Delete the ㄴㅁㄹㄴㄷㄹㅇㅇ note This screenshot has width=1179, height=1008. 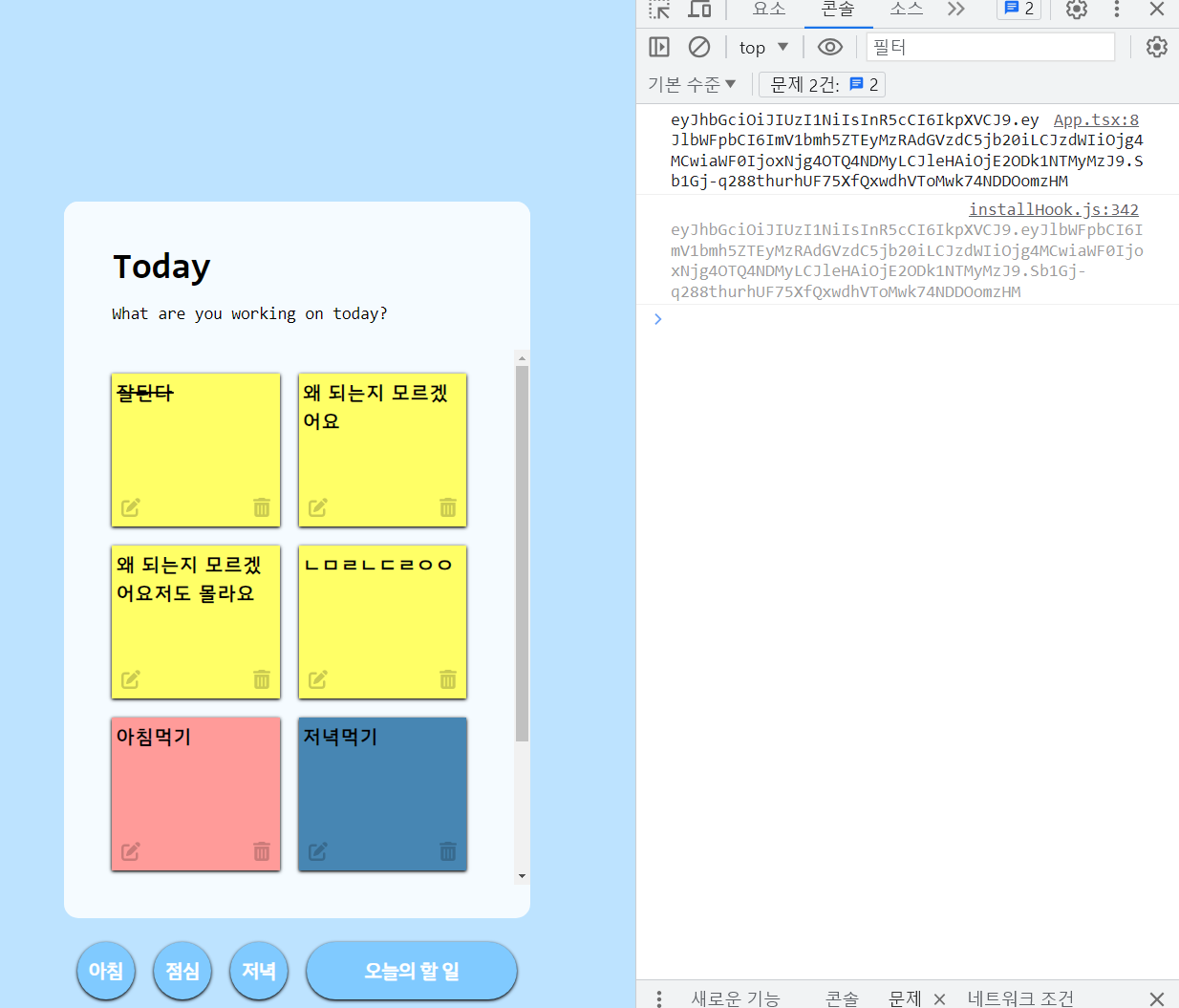(448, 679)
